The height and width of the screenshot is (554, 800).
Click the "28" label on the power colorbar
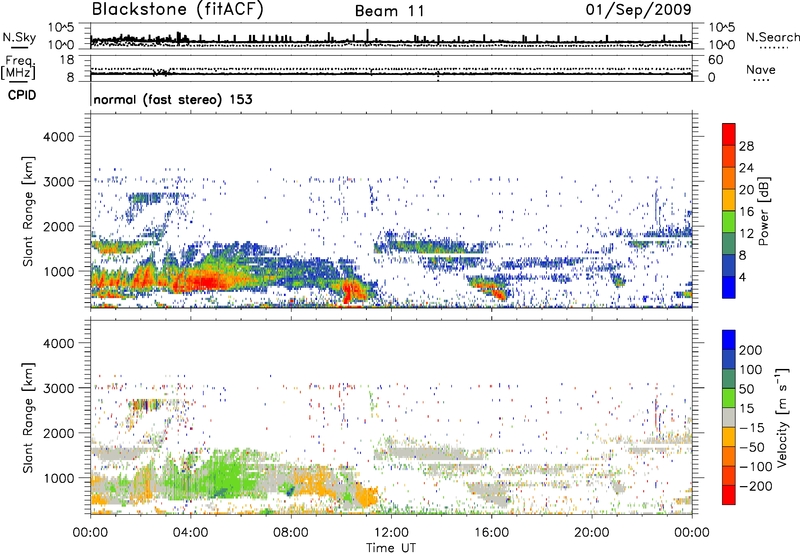(x=746, y=146)
